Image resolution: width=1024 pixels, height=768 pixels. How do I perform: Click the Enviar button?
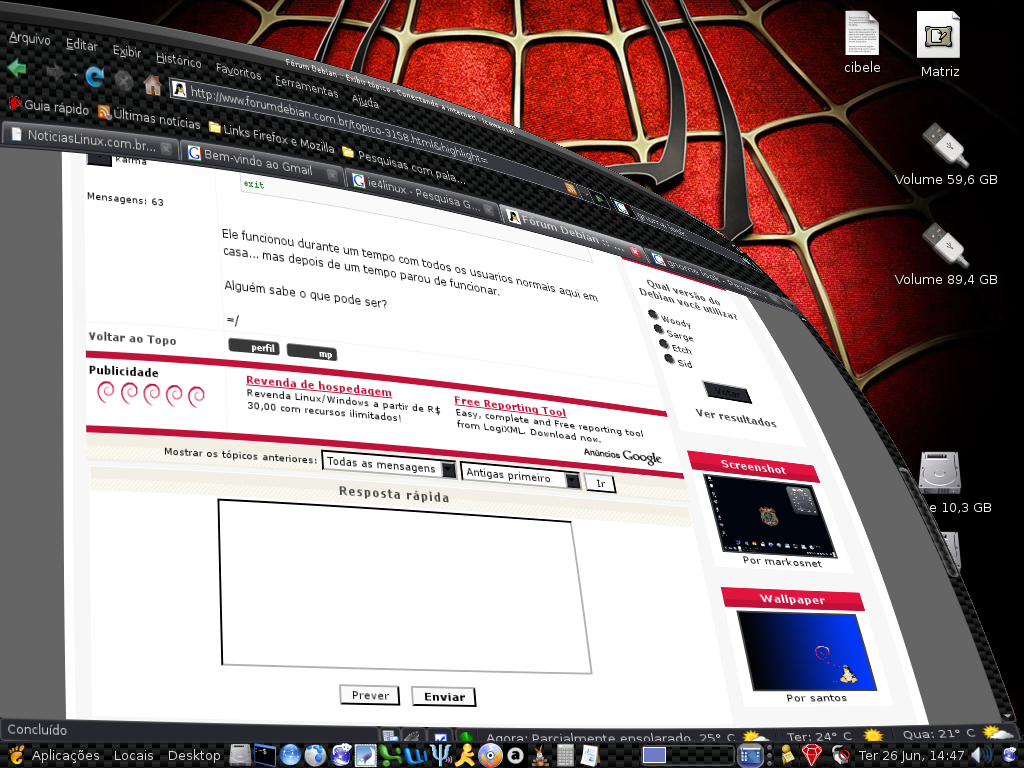point(444,697)
